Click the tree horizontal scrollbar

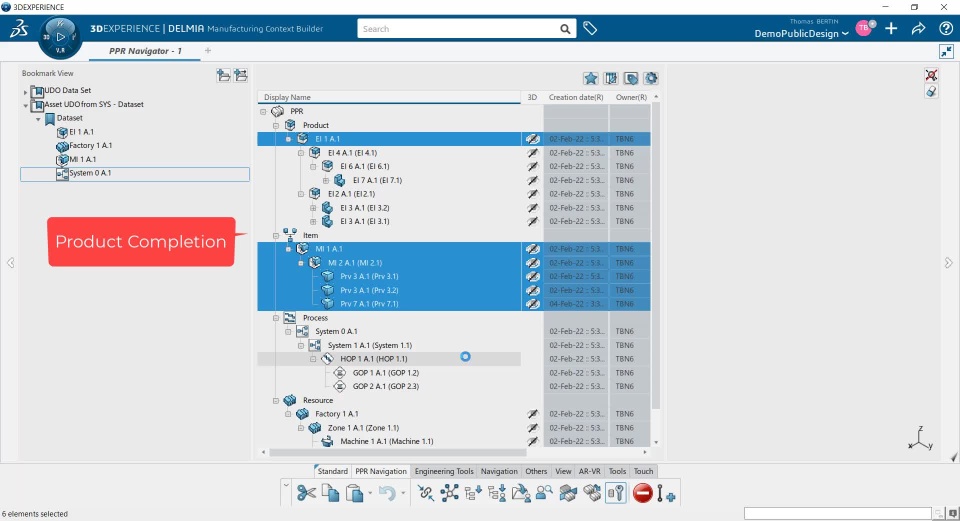[x=398, y=452]
